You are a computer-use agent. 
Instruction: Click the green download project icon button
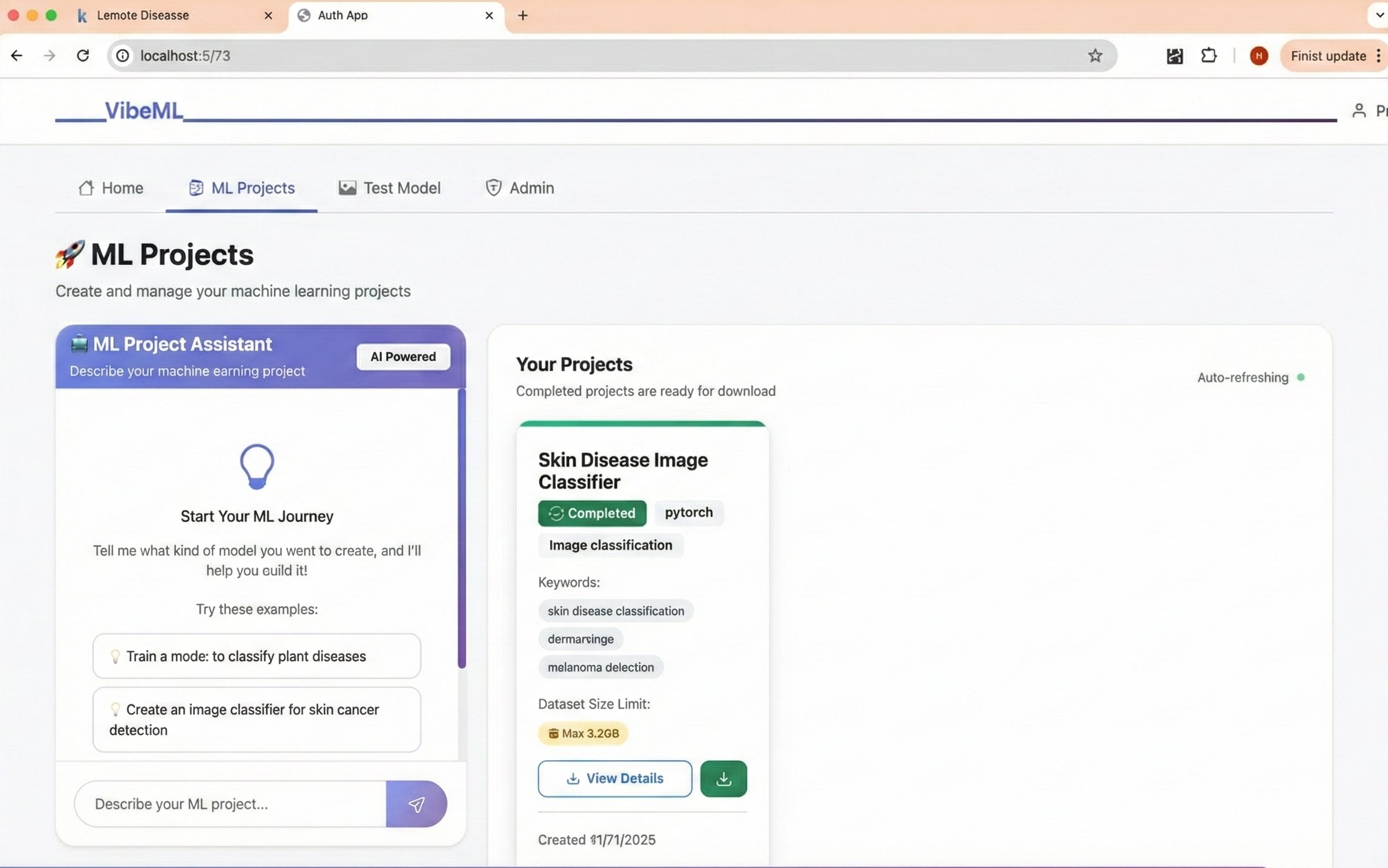tap(723, 778)
